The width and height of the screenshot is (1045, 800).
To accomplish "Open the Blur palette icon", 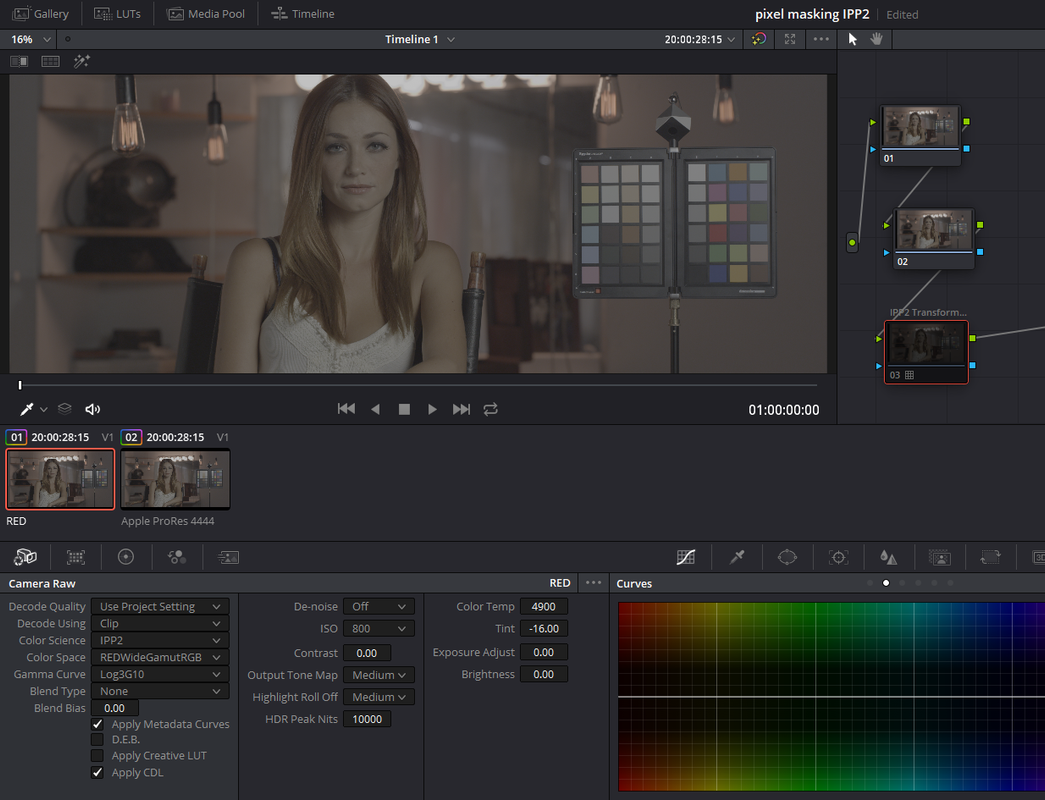I will pyautogui.click(x=888, y=557).
